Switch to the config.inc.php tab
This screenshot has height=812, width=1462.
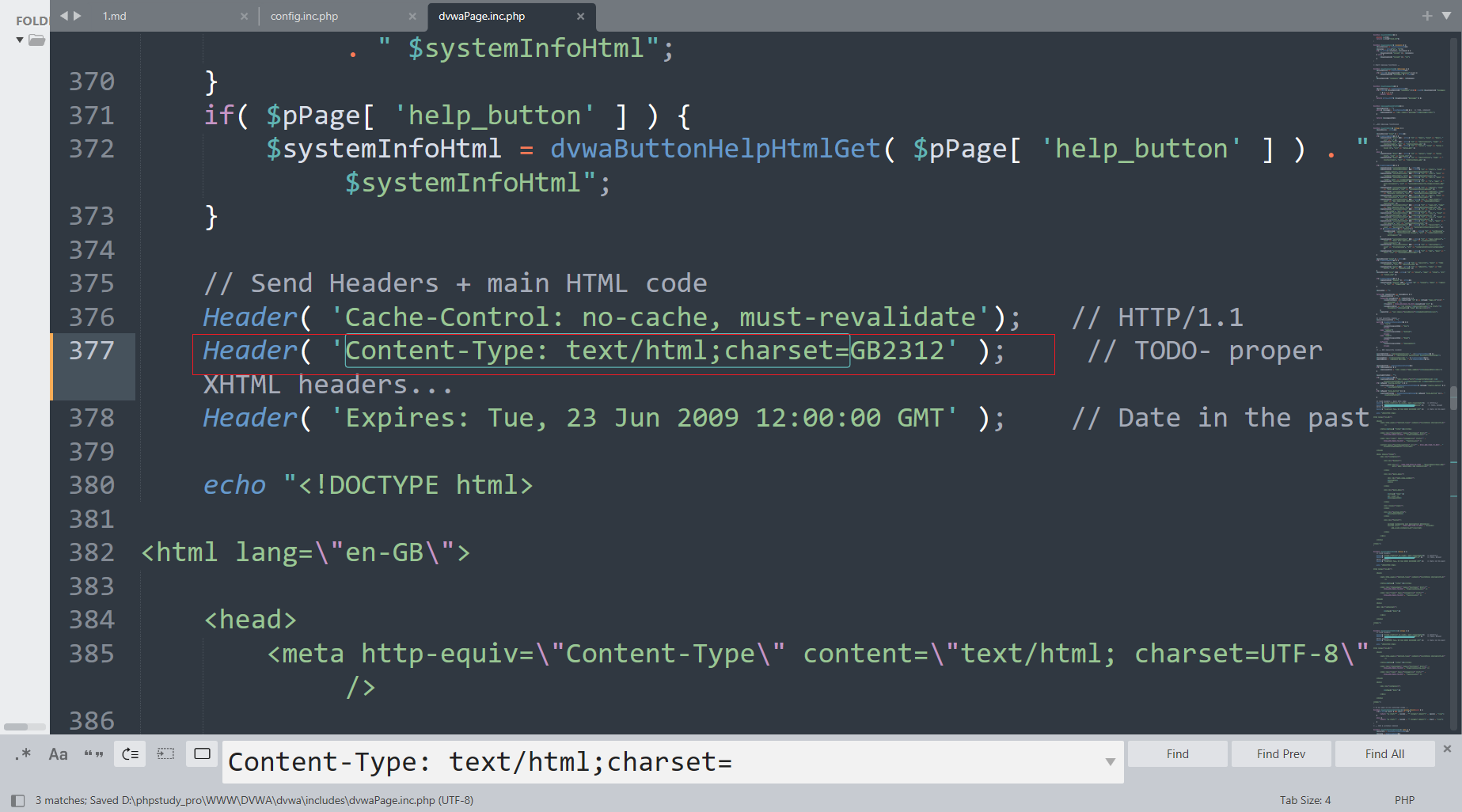click(x=304, y=16)
